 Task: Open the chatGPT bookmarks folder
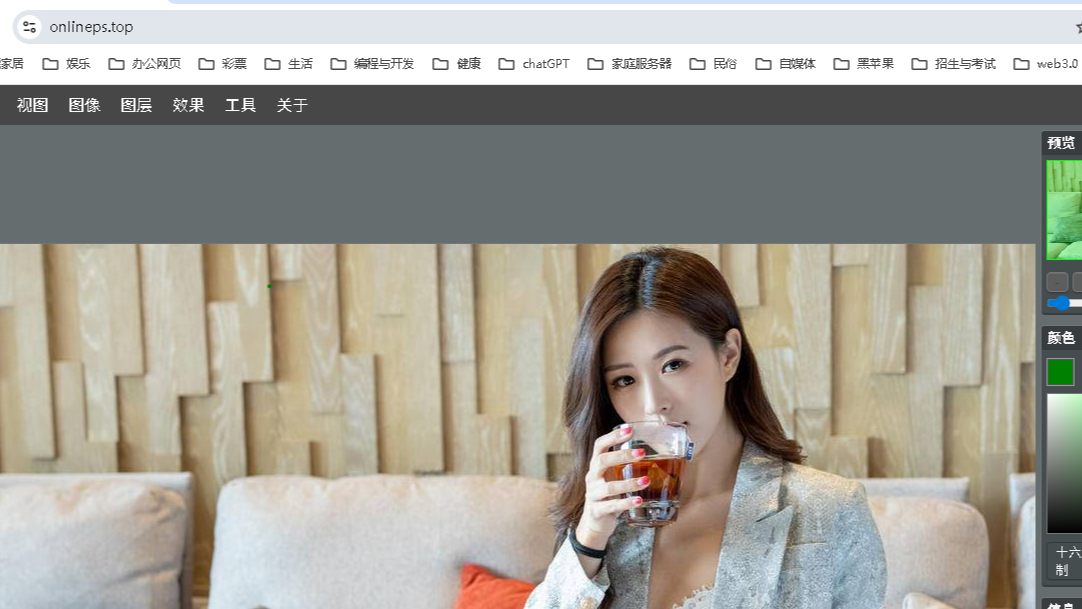tap(543, 62)
